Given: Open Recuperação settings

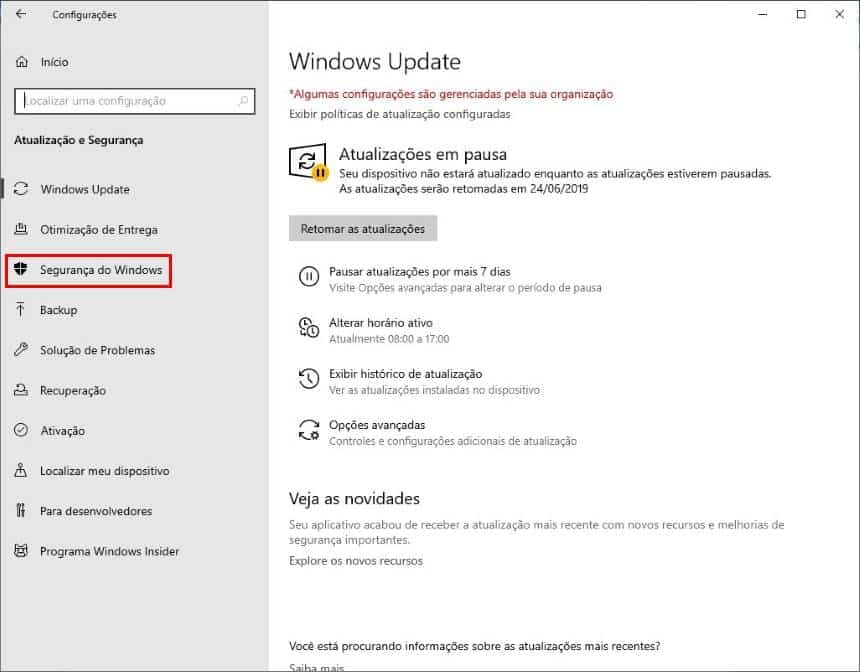Looking at the screenshot, I should click(73, 391).
